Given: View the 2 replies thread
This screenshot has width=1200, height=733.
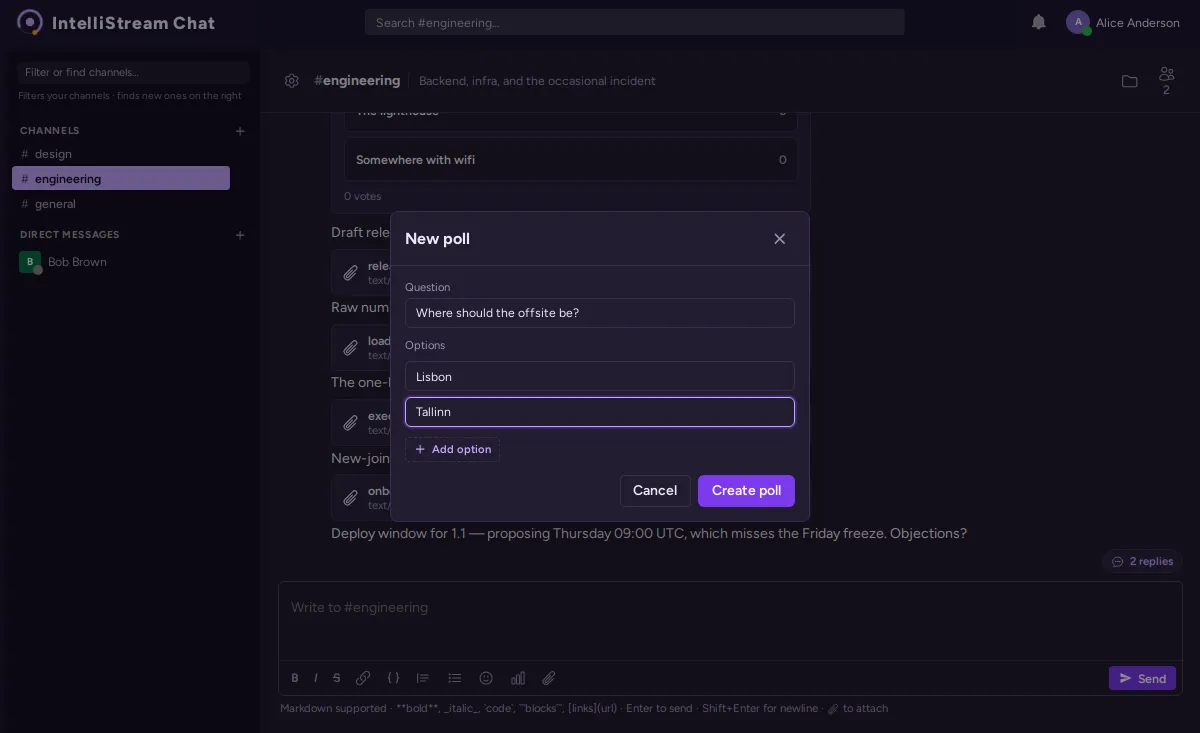Looking at the screenshot, I should tap(1142, 562).
